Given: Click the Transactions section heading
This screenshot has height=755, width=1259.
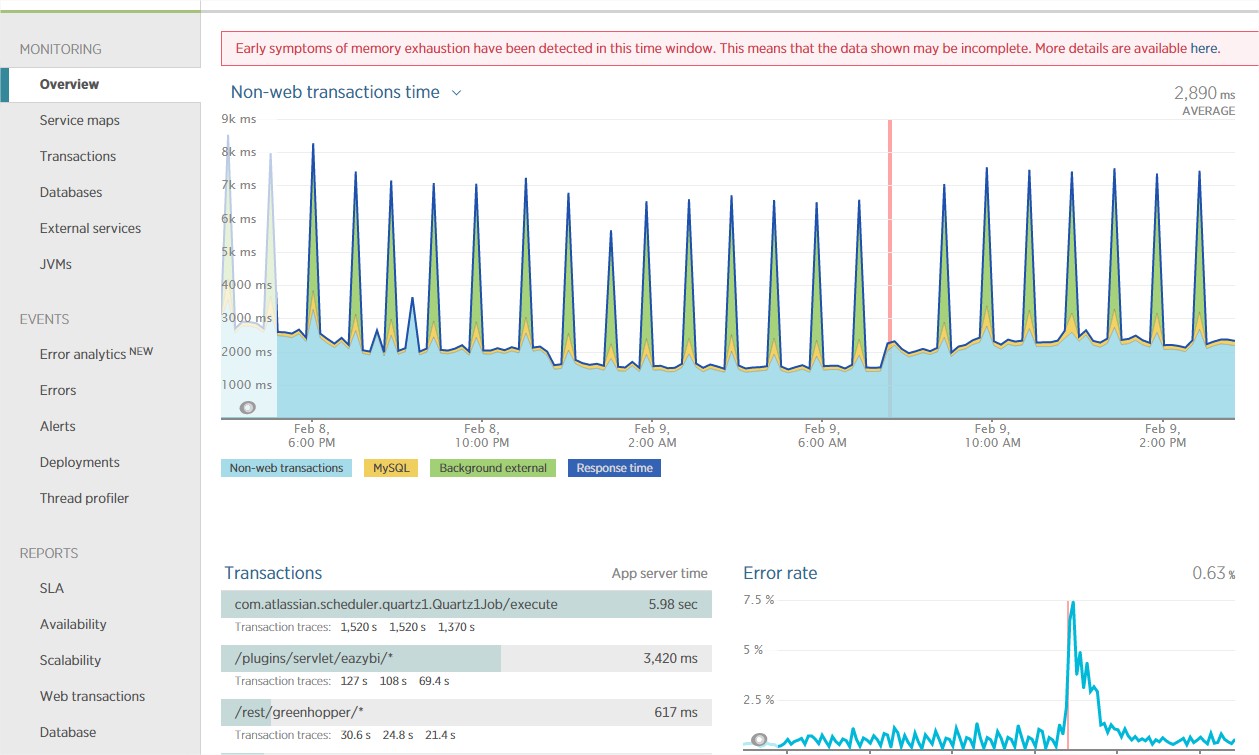Looking at the screenshot, I should pos(273,573).
